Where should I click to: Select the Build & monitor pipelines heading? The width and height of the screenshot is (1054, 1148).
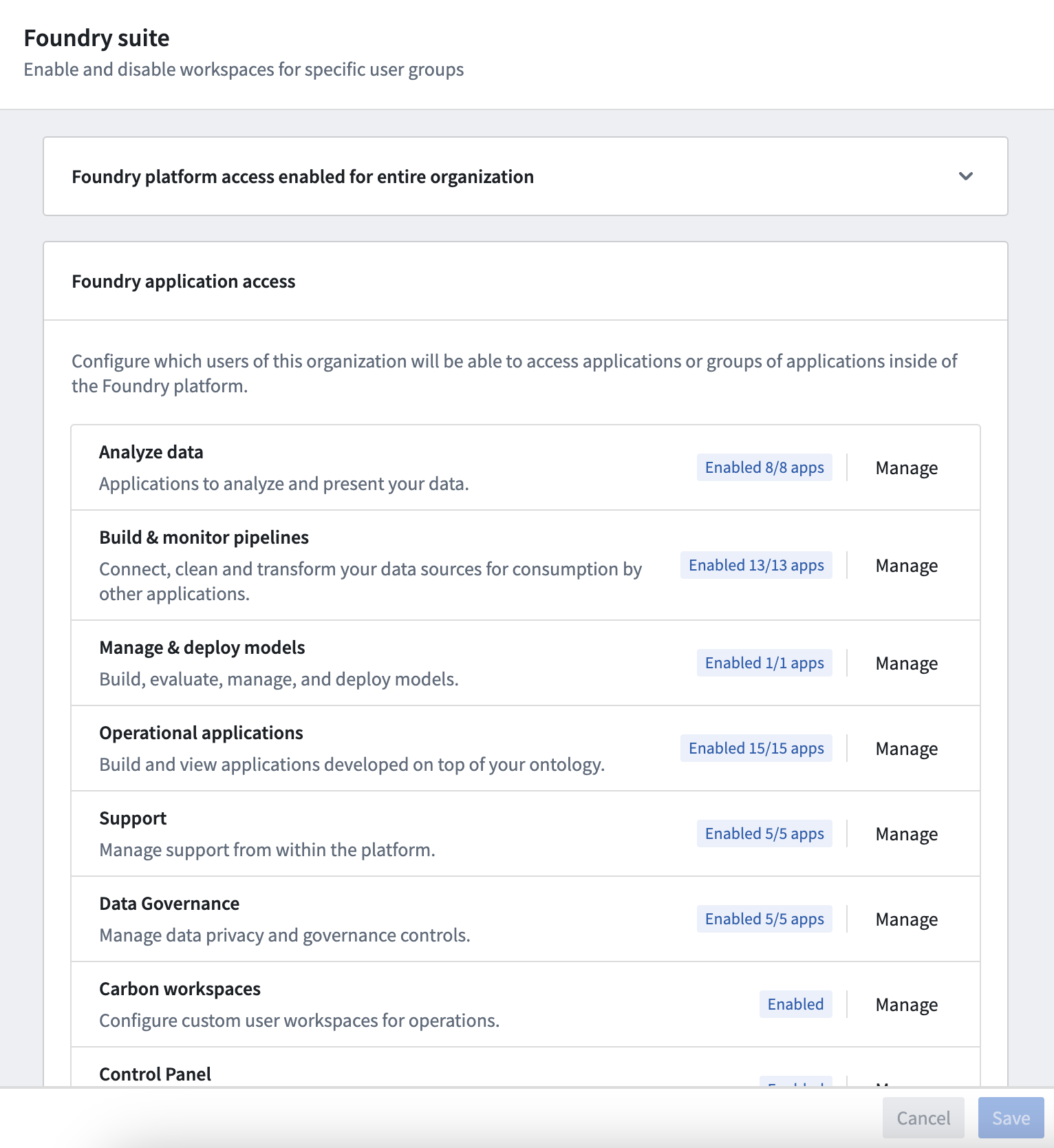pyautogui.click(x=204, y=538)
